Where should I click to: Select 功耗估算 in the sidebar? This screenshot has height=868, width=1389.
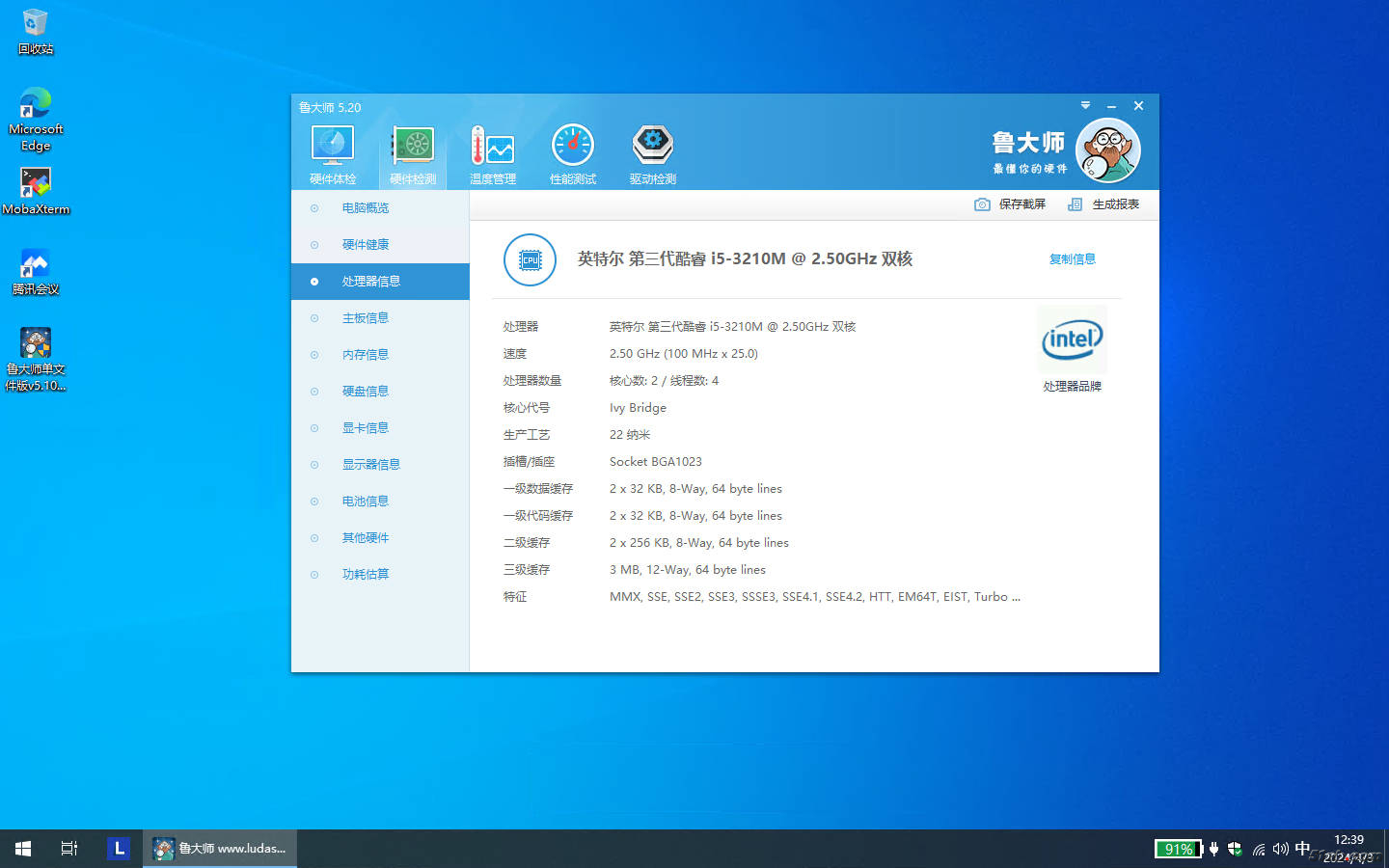coord(380,575)
